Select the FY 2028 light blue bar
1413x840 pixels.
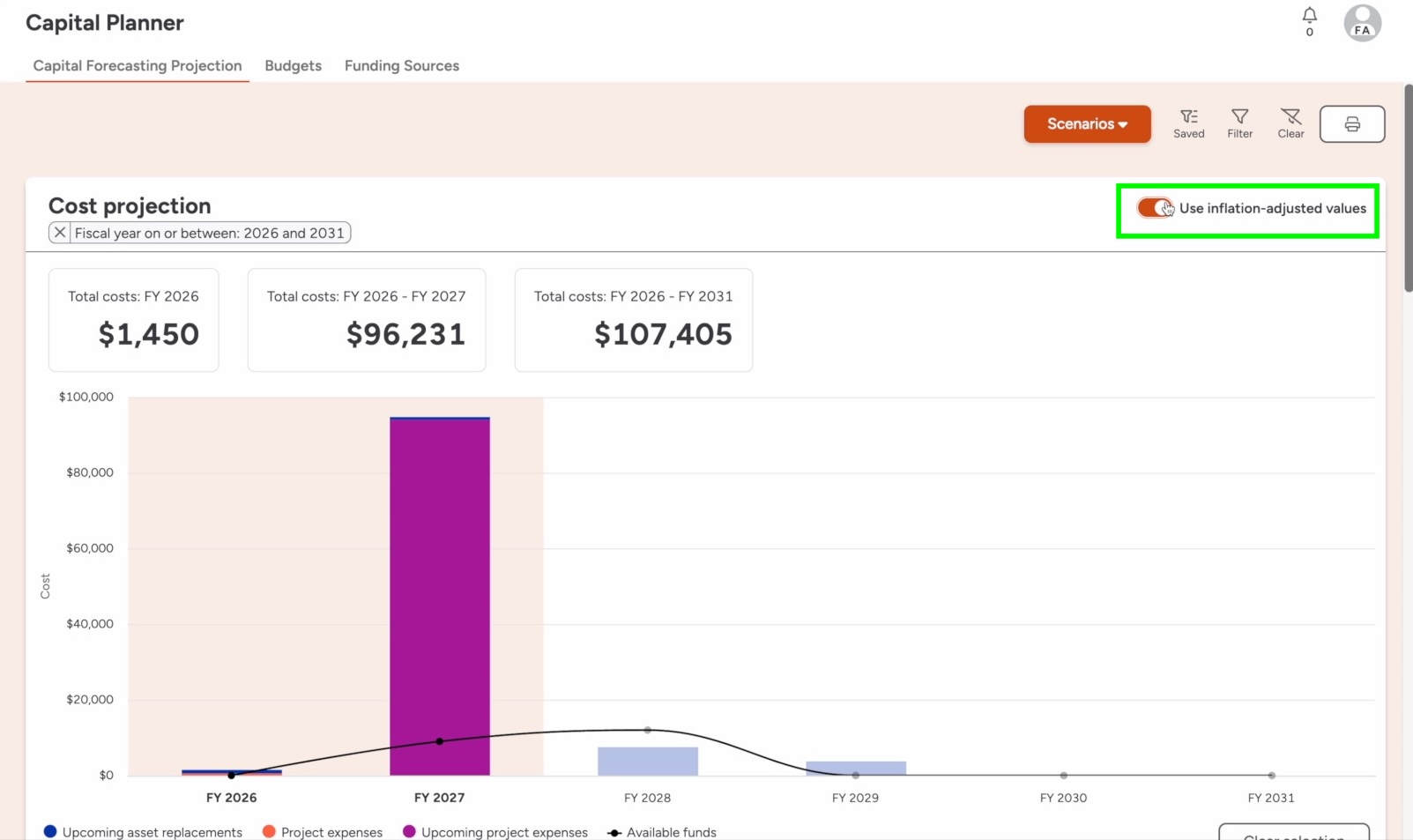coord(647,762)
